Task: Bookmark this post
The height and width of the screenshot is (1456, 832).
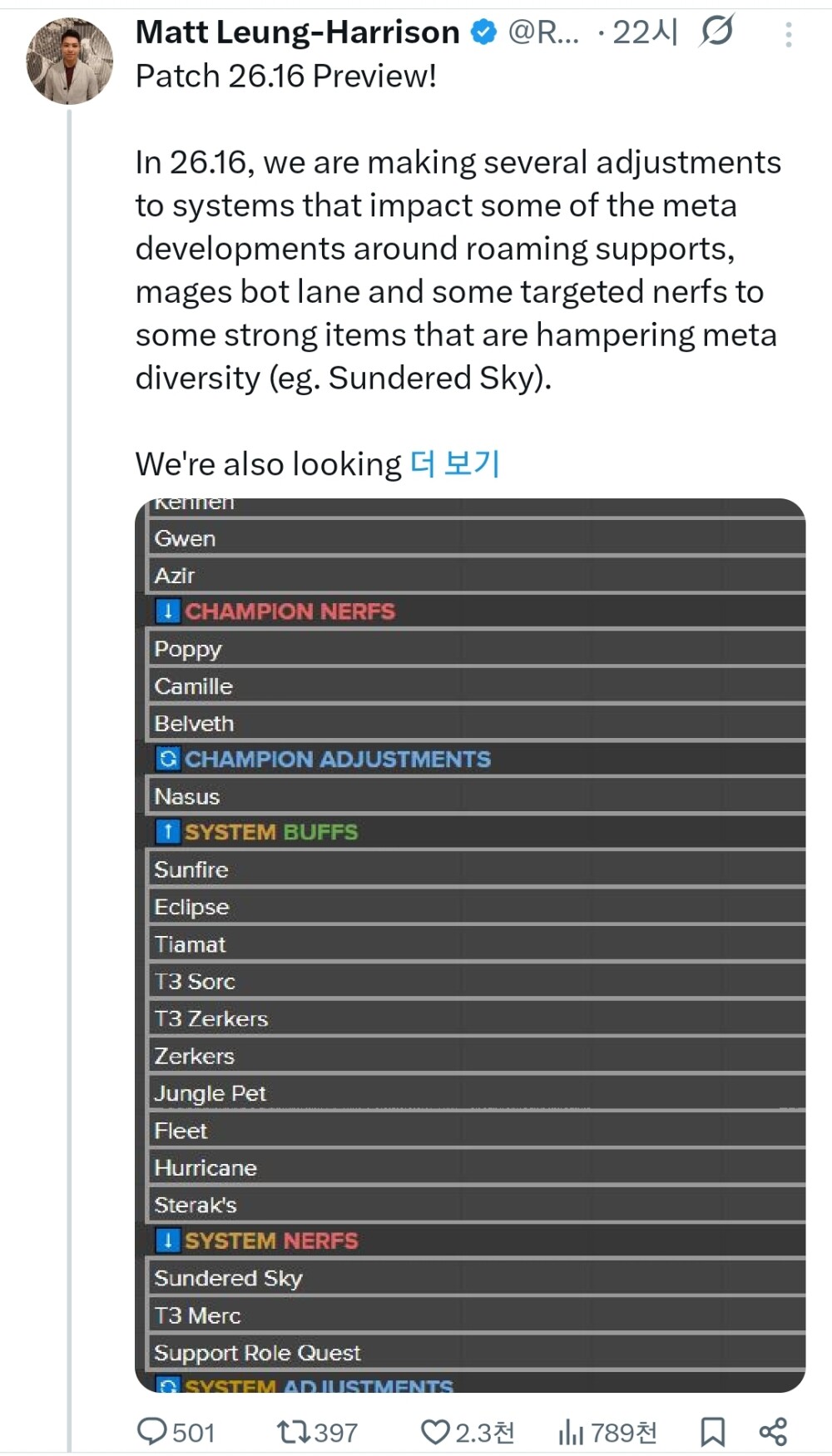Action: click(712, 1432)
